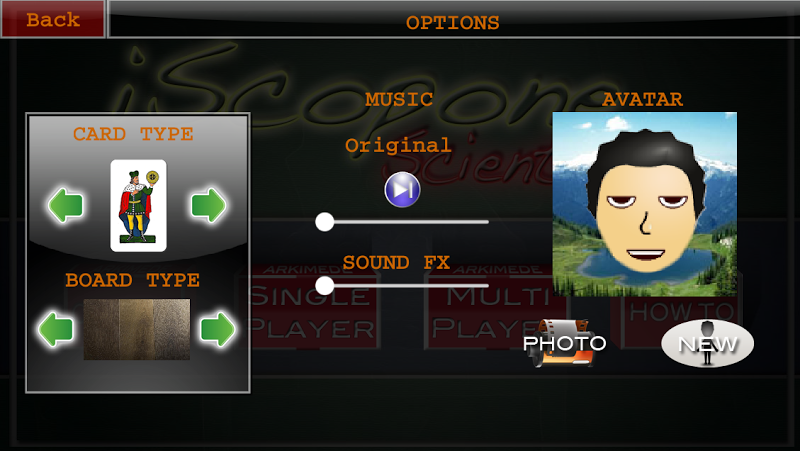Click the CARD TYPE heading
The image size is (800, 451).
(x=133, y=134)
